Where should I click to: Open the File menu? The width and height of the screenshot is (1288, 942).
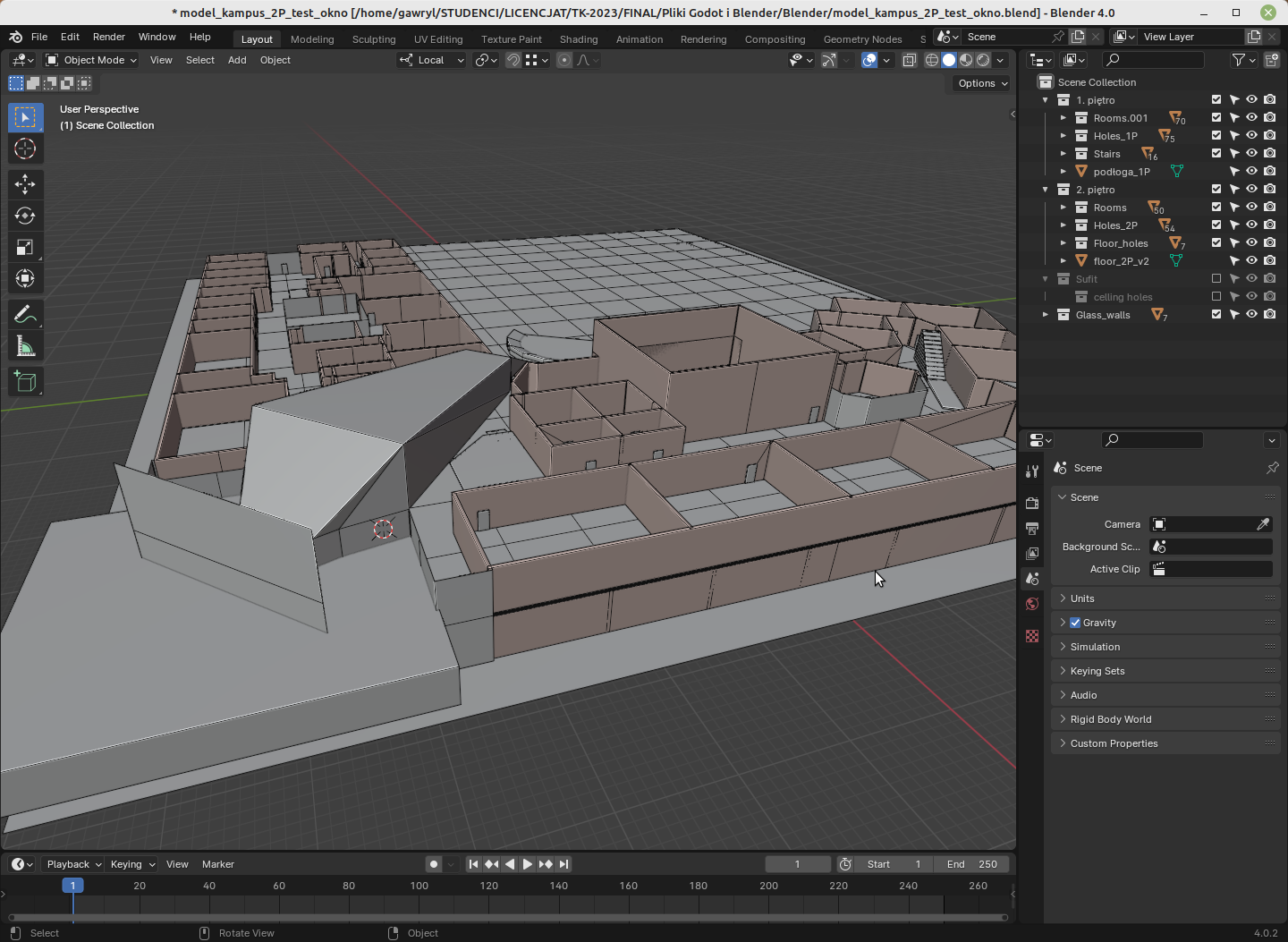[39, 37]
